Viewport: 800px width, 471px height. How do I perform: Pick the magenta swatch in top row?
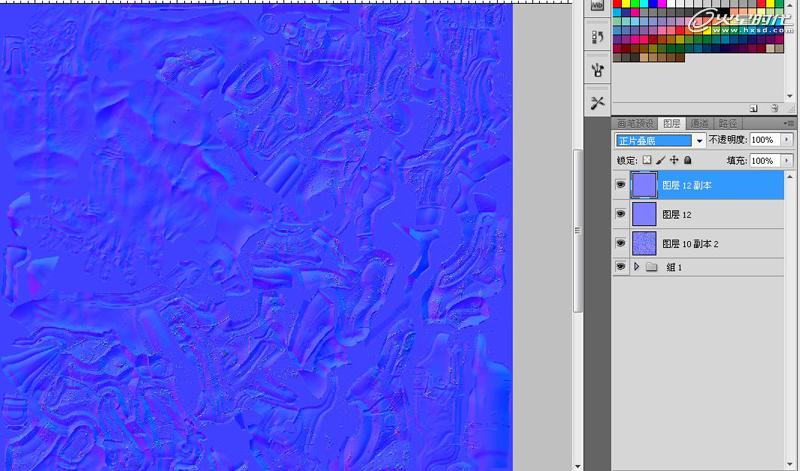662,4
